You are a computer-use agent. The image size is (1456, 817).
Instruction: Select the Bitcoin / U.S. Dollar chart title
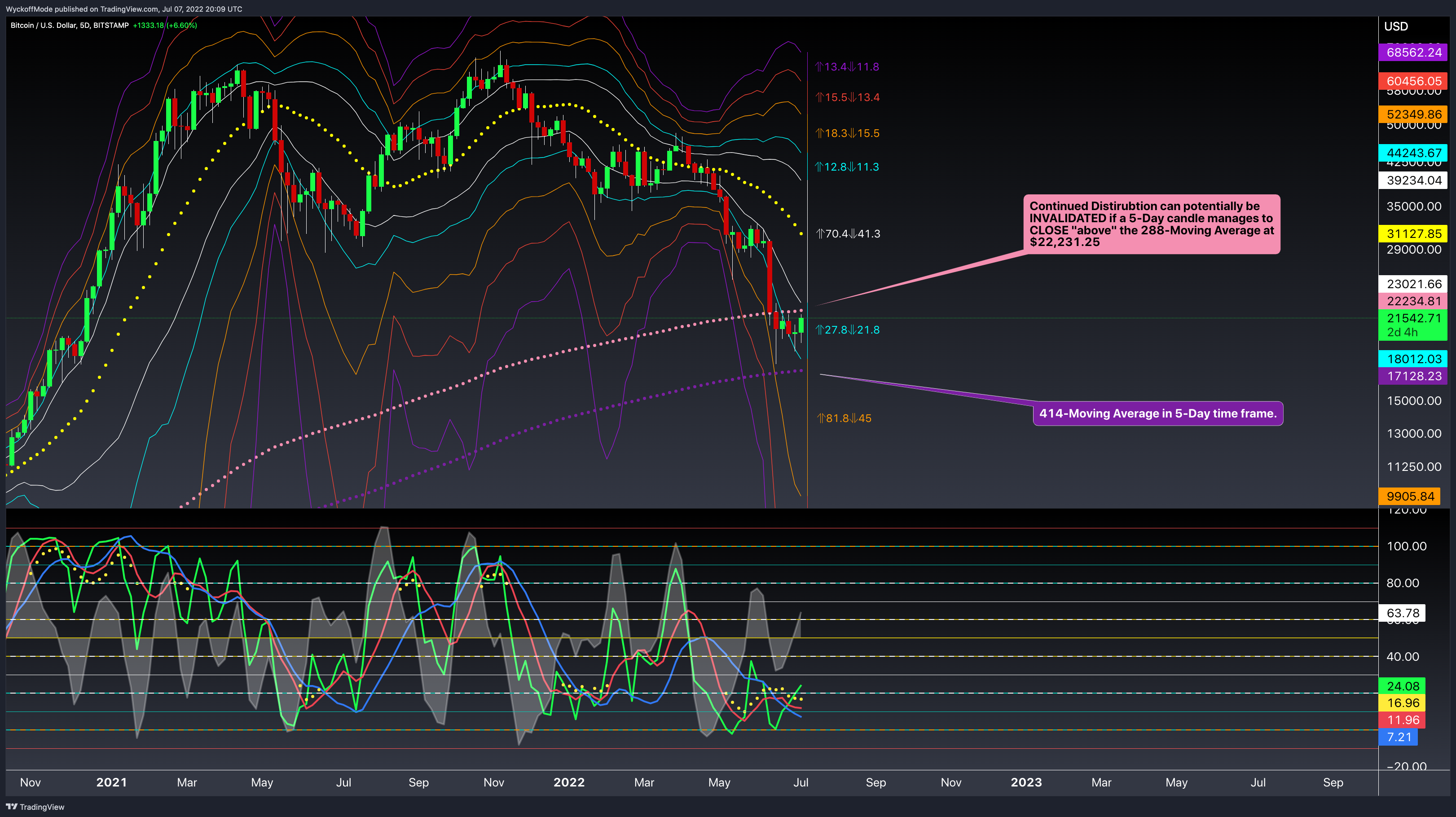[x=70, y=26]
